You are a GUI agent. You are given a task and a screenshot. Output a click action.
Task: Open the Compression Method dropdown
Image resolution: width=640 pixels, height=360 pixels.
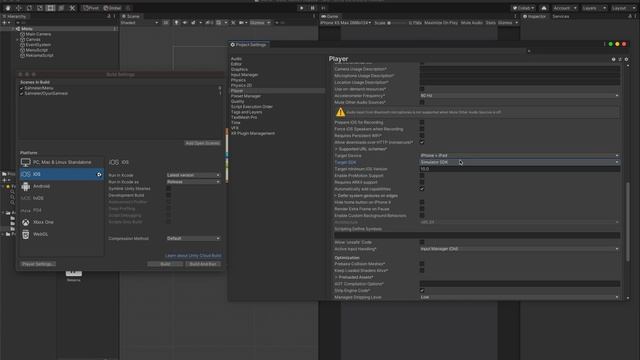(x=193, y=238)
